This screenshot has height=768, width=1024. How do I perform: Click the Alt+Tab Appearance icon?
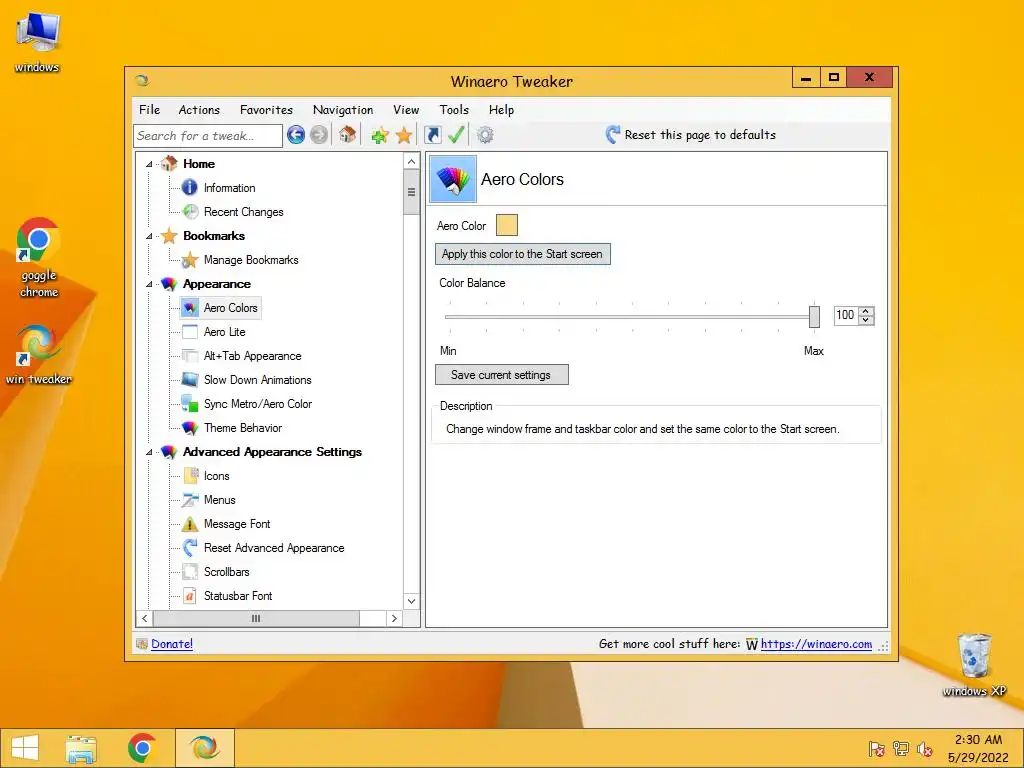pyautogui.click(x=190, y=356)
